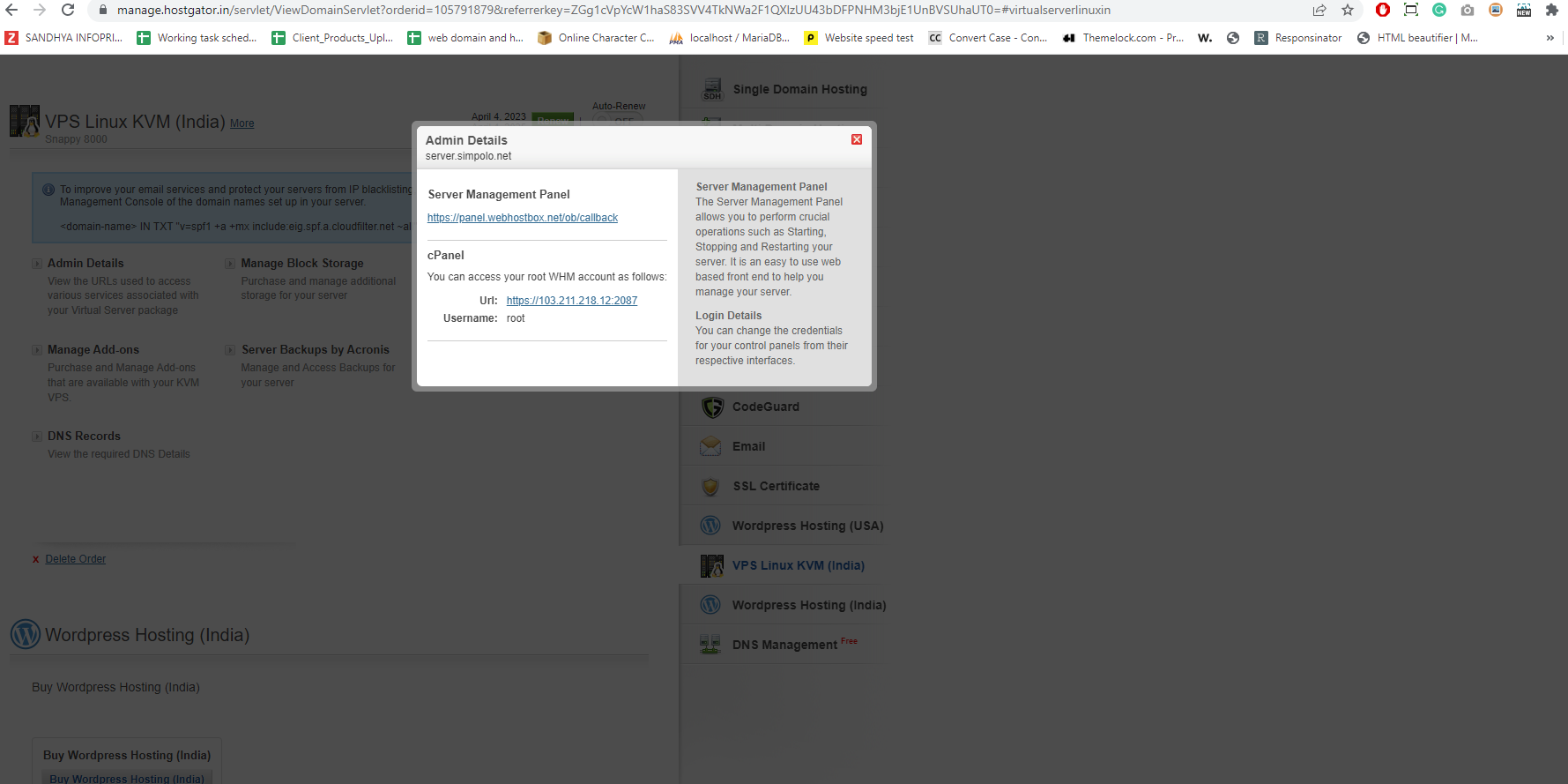Expand the DNS Records section arrow
Image resolution: width=1568 pixels, height=784 pixels.
click(37, 437)
